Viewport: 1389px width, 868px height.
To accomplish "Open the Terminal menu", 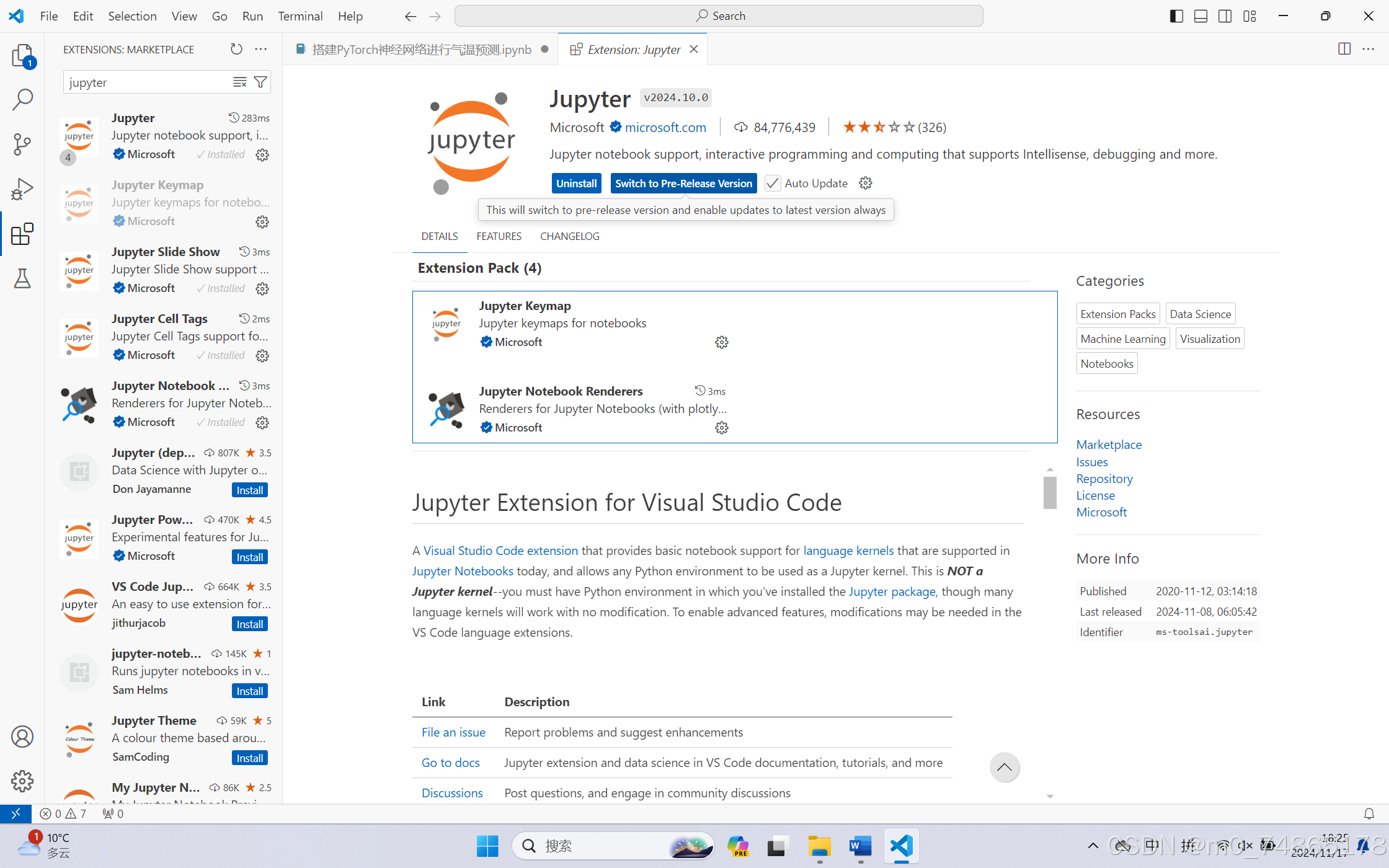I will coord(300,16).
